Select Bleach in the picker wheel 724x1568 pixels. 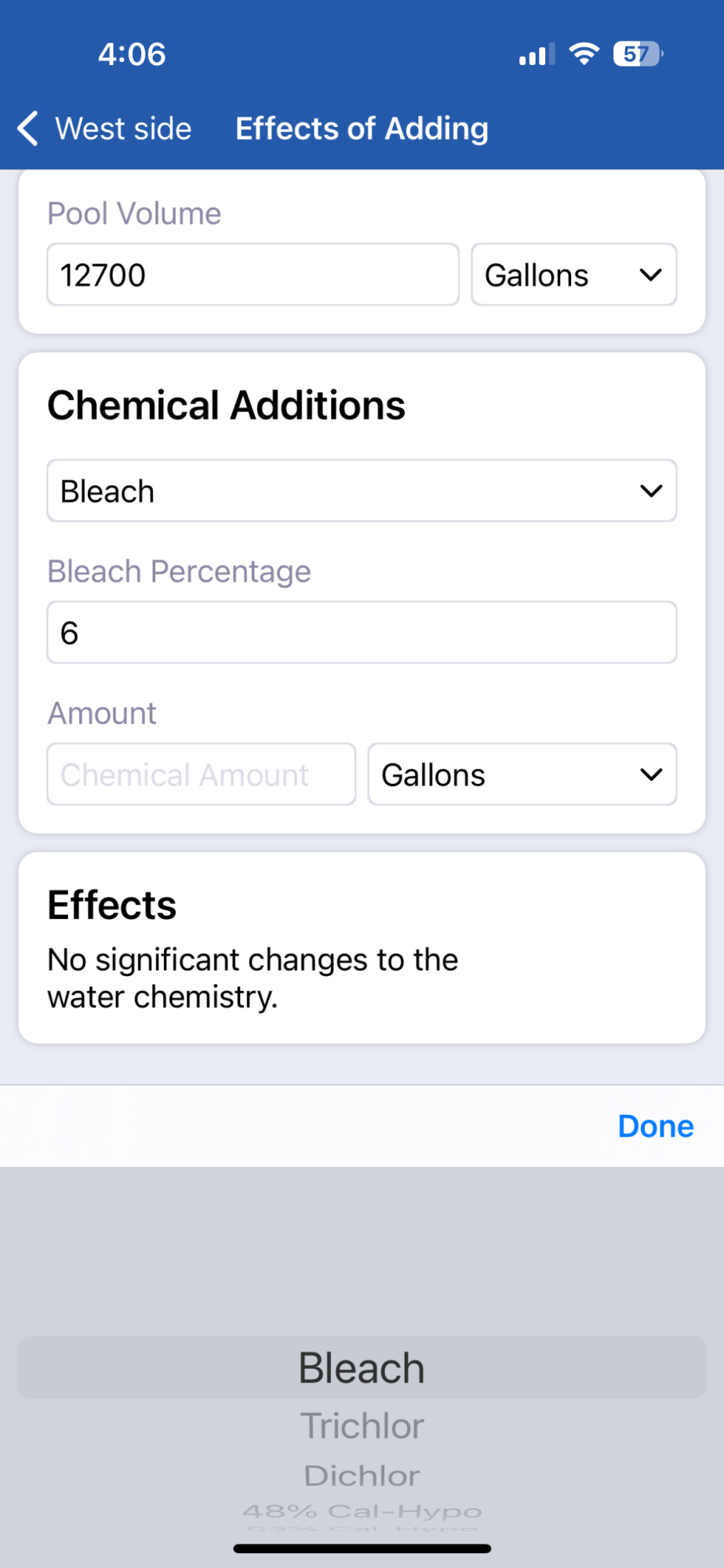coord(362,1367)
